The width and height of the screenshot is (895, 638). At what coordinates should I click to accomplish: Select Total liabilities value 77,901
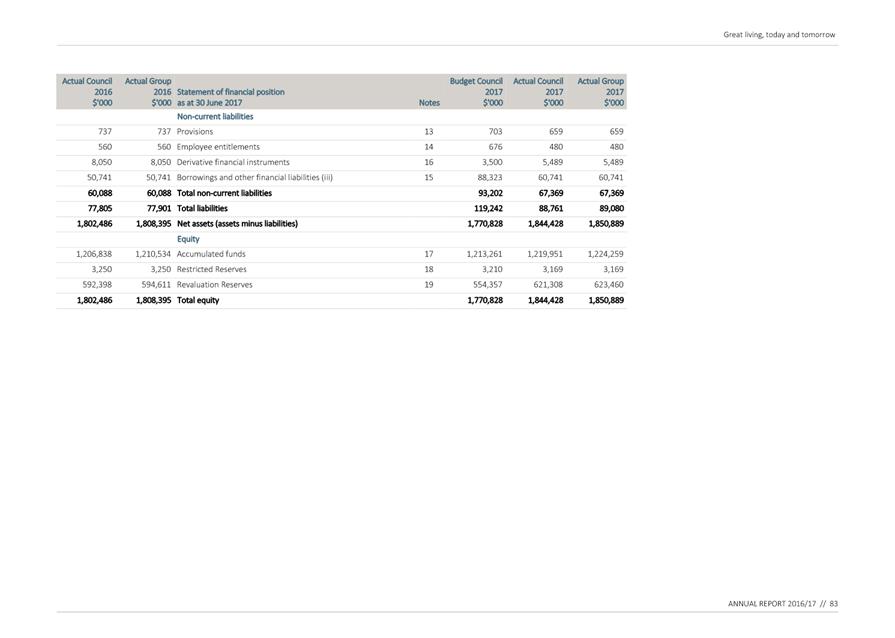[x=159, y=209]
